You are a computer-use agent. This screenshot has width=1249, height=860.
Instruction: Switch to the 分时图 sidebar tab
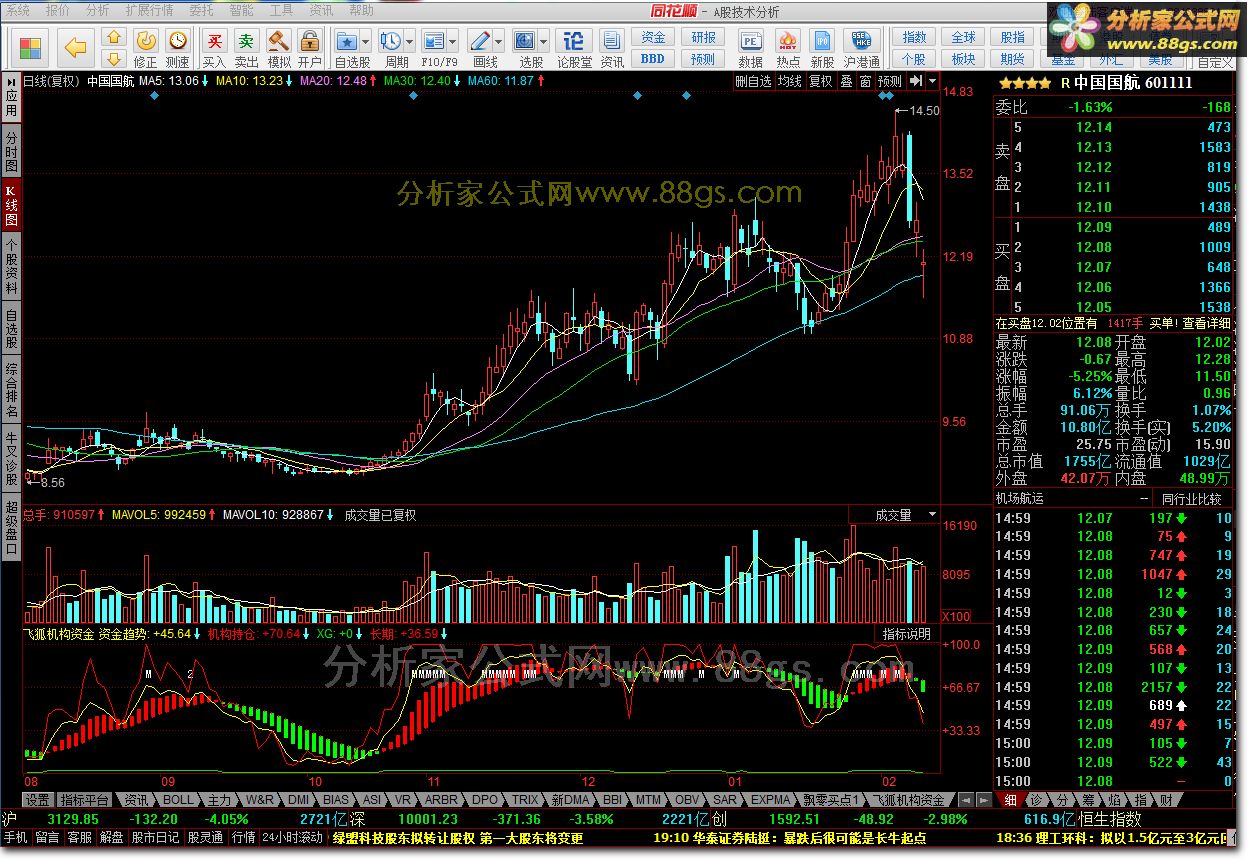coord(11,150)
